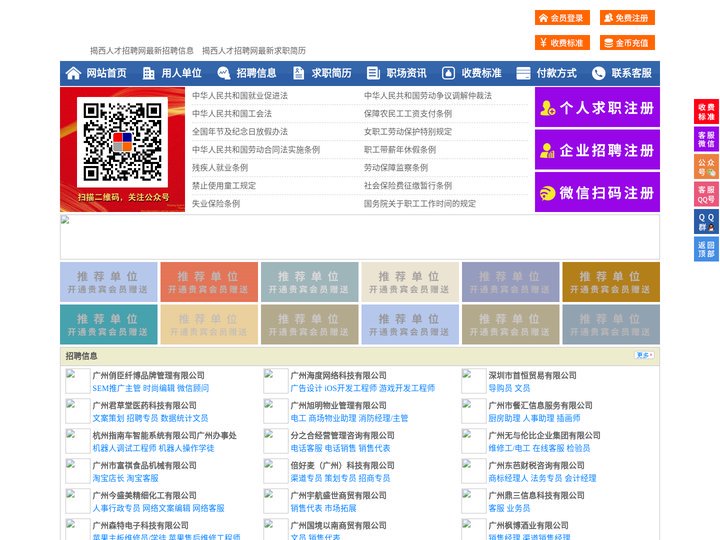Click the WeChat icon on 微信扫码注册
Image resolution: width=720 pixels, height=540 pixels.
[547, 193]
